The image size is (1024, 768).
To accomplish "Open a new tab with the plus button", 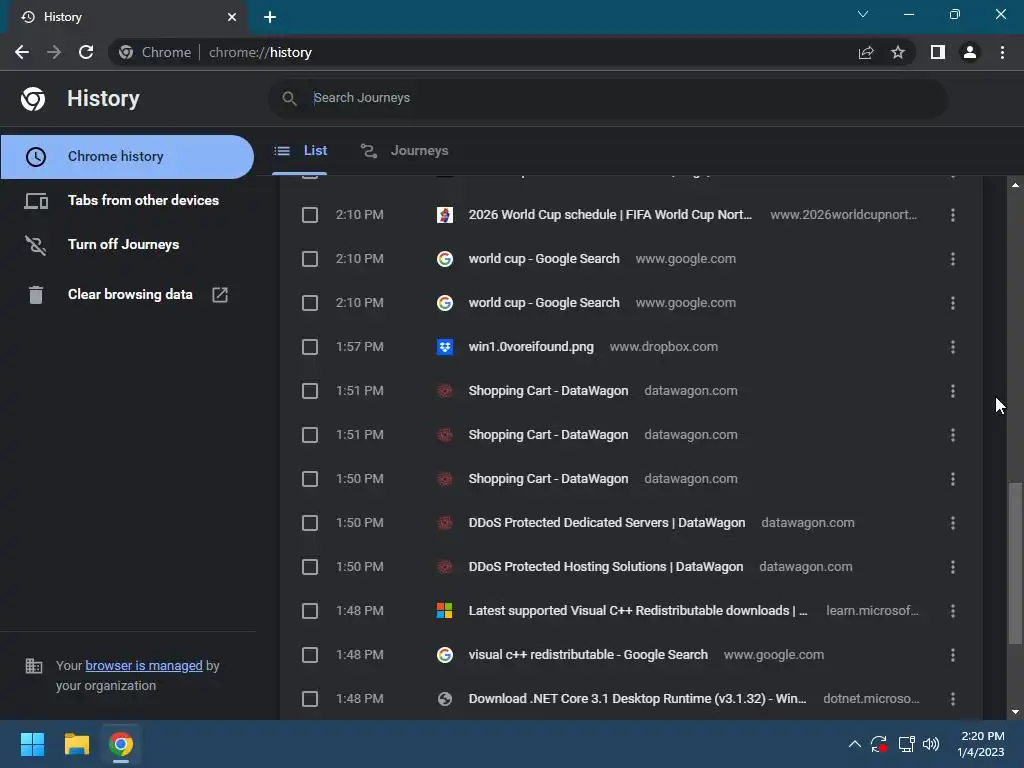I will click(270, 17).
